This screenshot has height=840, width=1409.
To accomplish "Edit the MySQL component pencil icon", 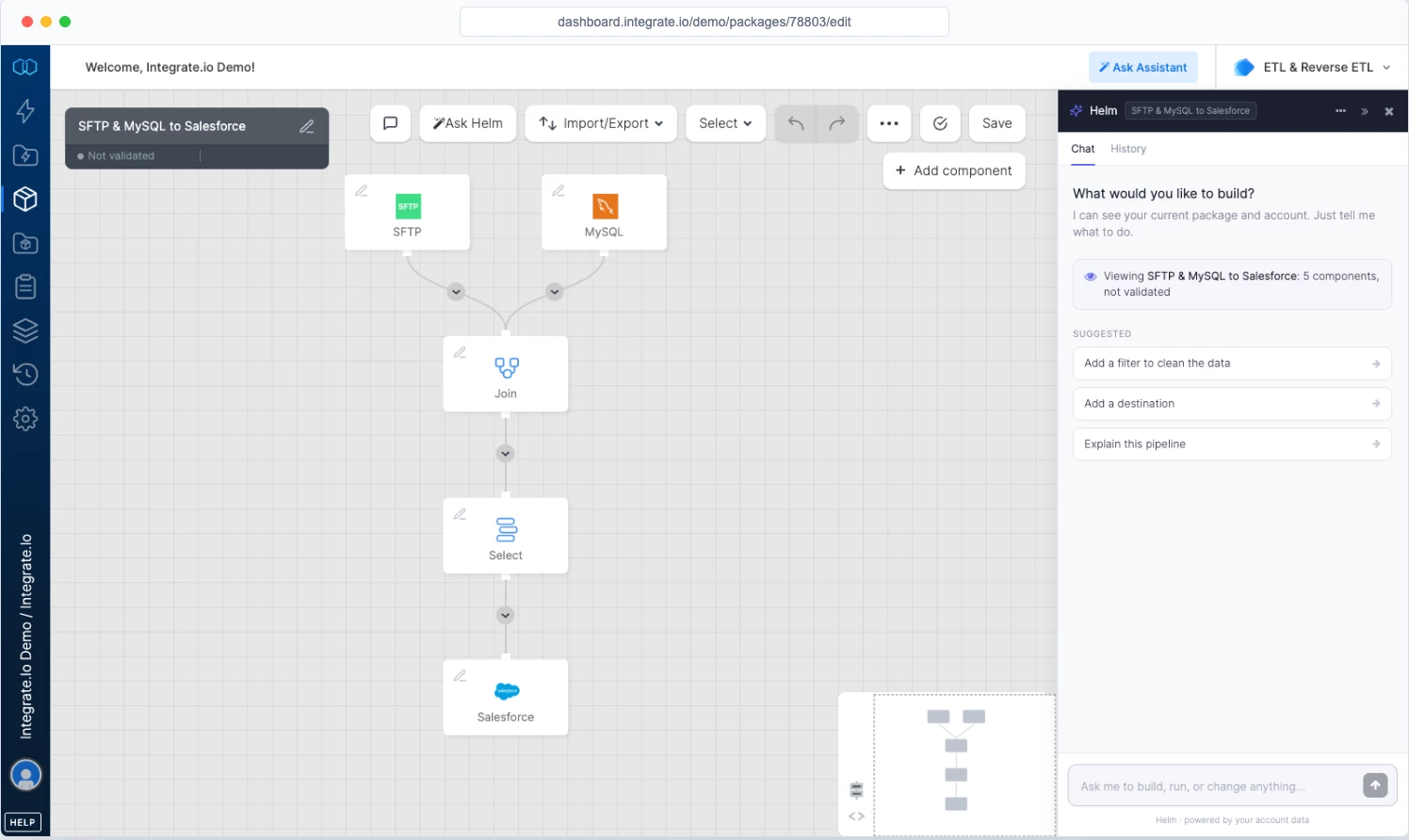I will pyautogui.click(x=559, y=190).
